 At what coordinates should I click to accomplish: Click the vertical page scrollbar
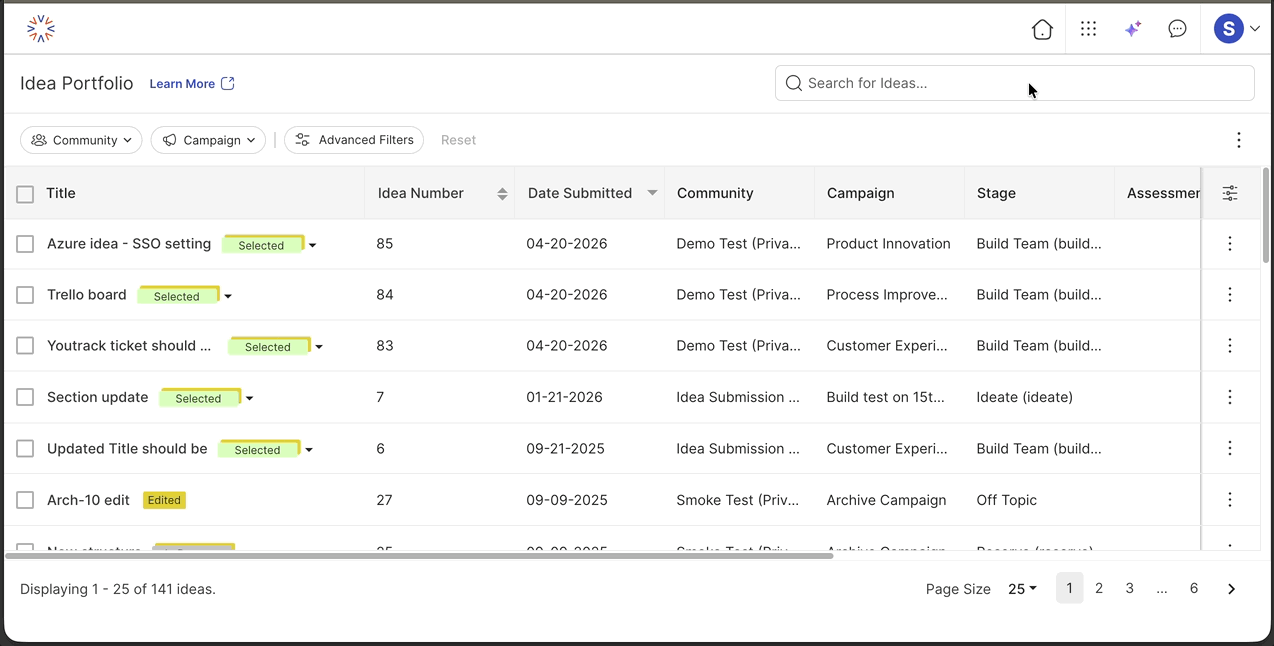coord(1266,215)
